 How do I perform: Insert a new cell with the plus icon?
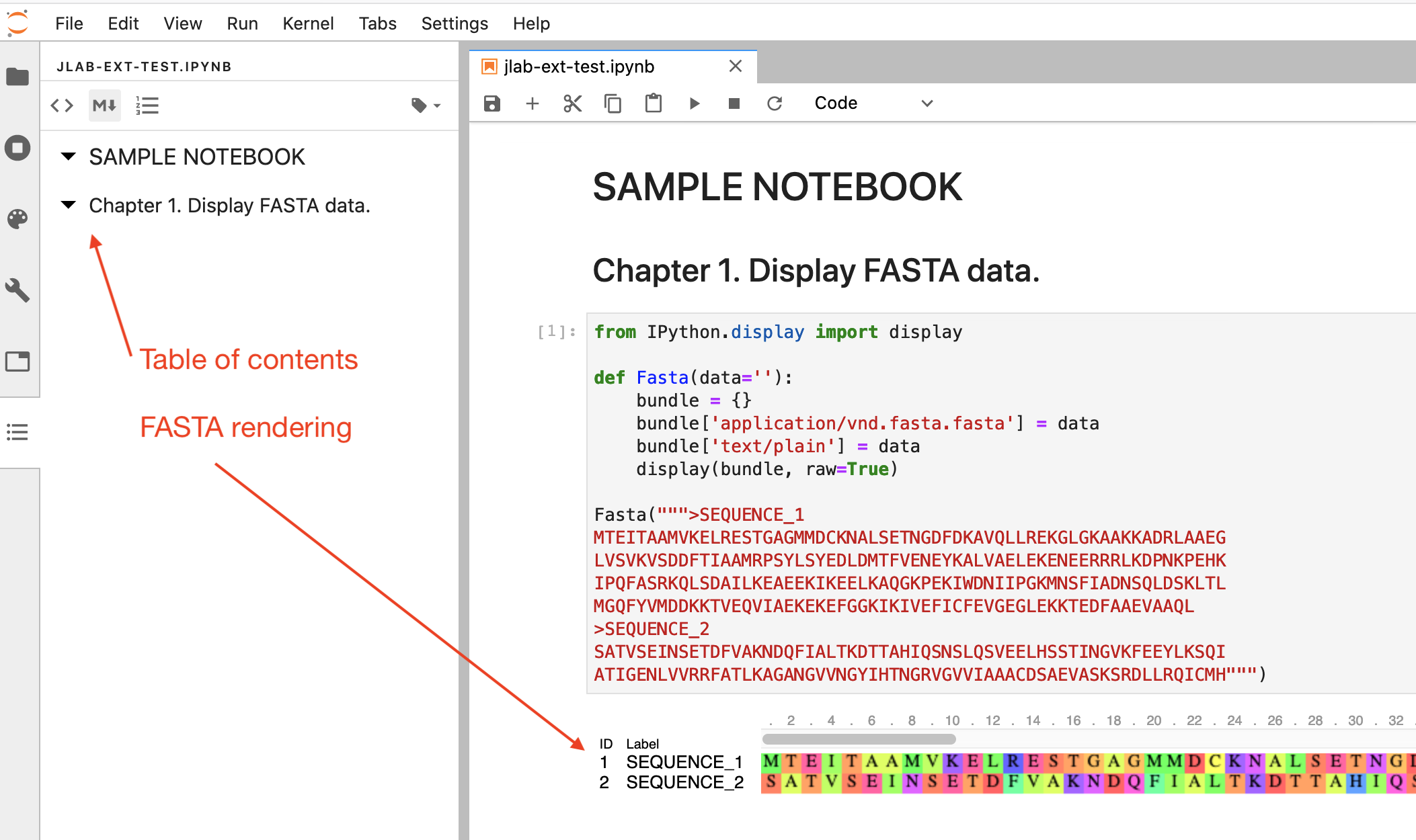(x=533, y=103)
